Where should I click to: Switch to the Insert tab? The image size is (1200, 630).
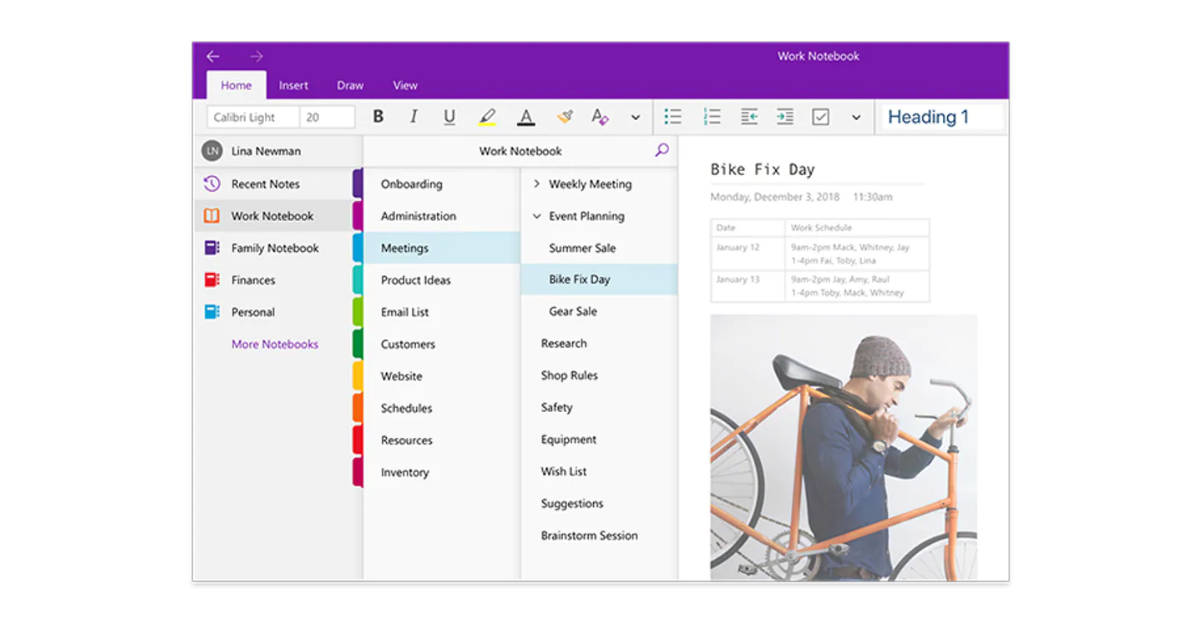coord(293,86)
